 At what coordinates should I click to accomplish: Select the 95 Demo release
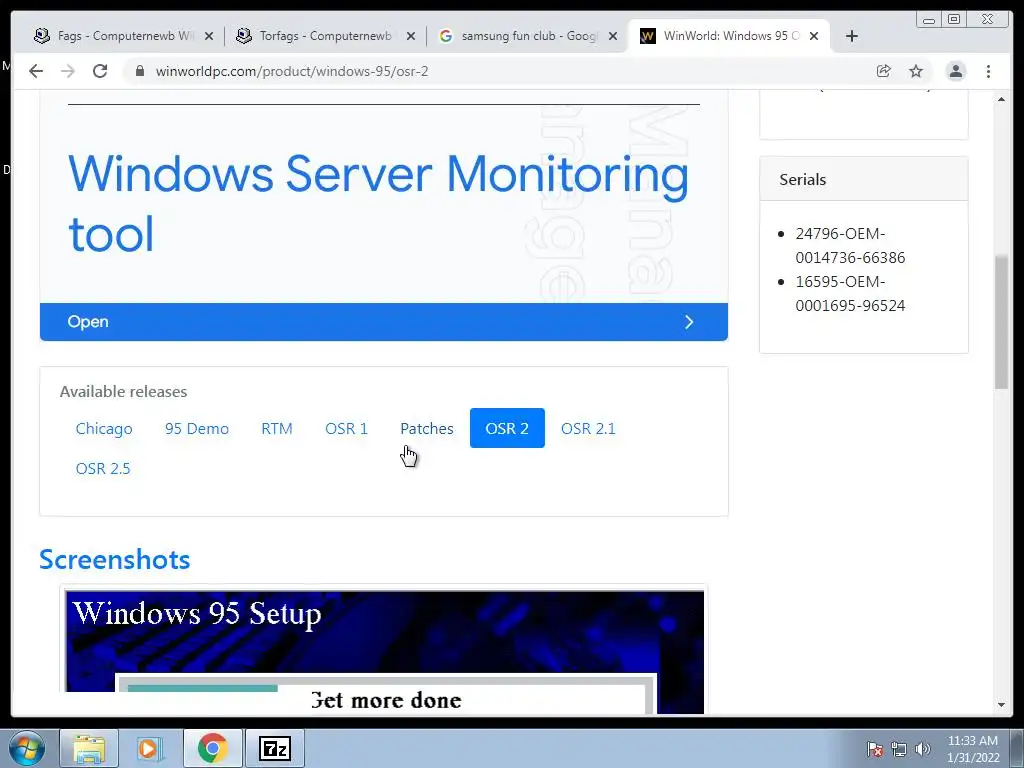197,428
